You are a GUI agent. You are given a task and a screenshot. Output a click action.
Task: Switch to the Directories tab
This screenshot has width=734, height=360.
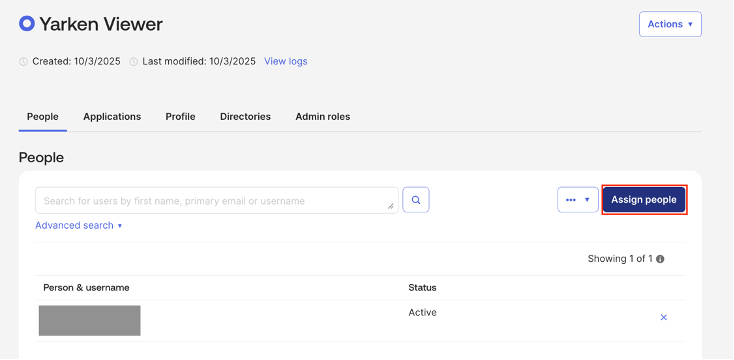[x=245, y=117]
